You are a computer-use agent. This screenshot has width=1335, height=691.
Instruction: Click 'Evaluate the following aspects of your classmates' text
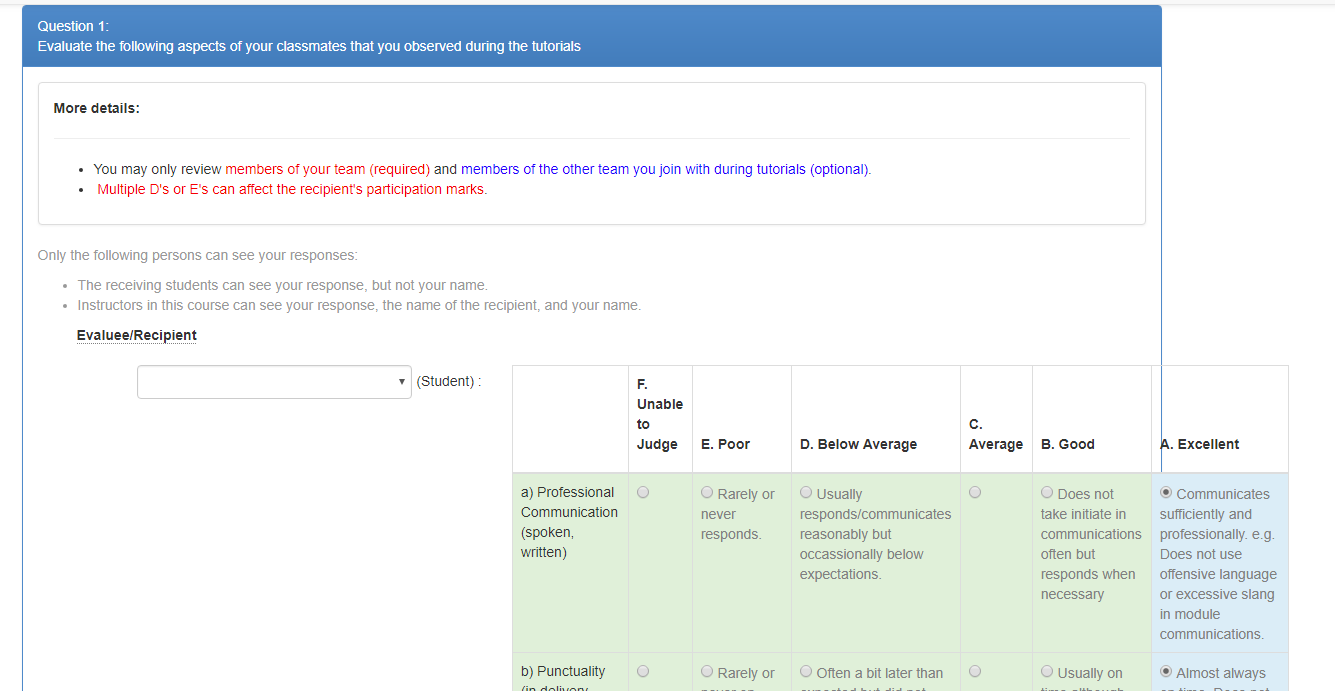coord(309,46)
